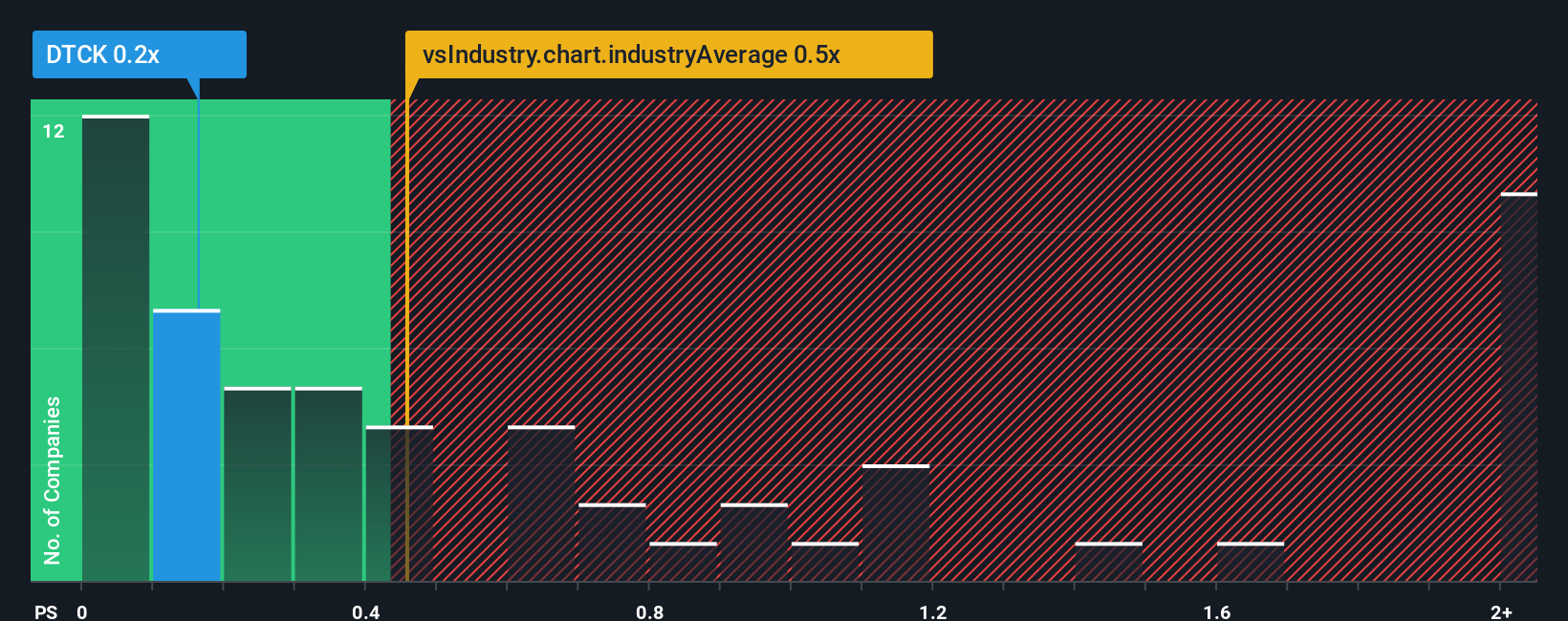Click the 0.4 axis tick label
Screen dimensions: 1568x621
tap(365, 611)
